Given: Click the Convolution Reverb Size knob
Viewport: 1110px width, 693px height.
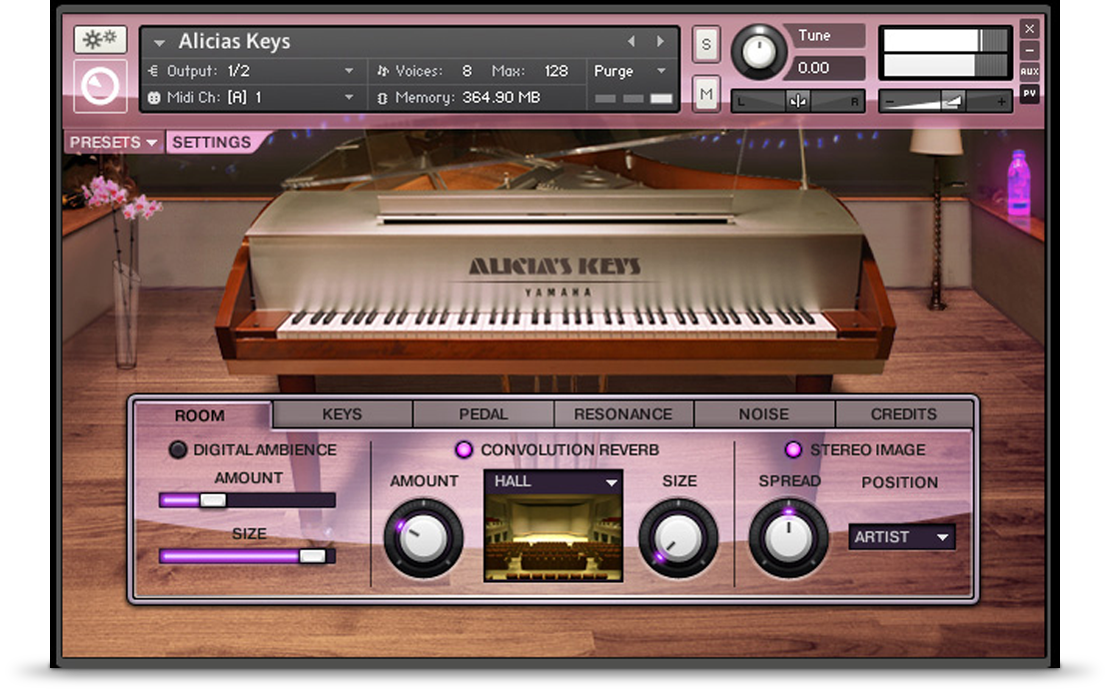Looking at the screenshot, I should tap(678, 538).
